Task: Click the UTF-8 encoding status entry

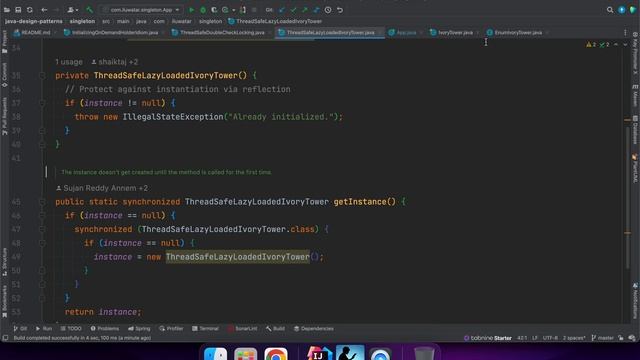Action: [x=550, y=338]
